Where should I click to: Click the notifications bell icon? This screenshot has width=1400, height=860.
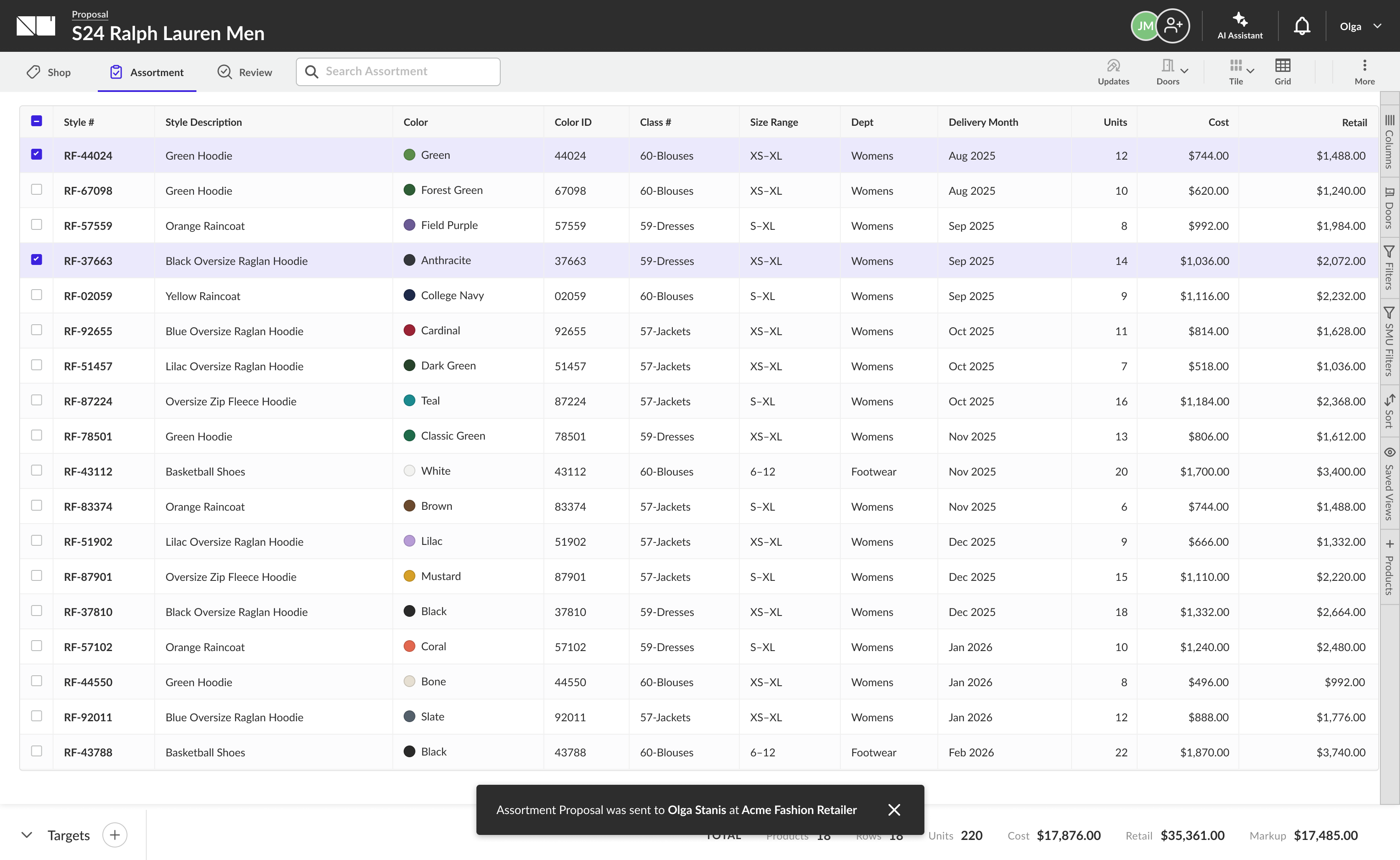click(1302, 26)
